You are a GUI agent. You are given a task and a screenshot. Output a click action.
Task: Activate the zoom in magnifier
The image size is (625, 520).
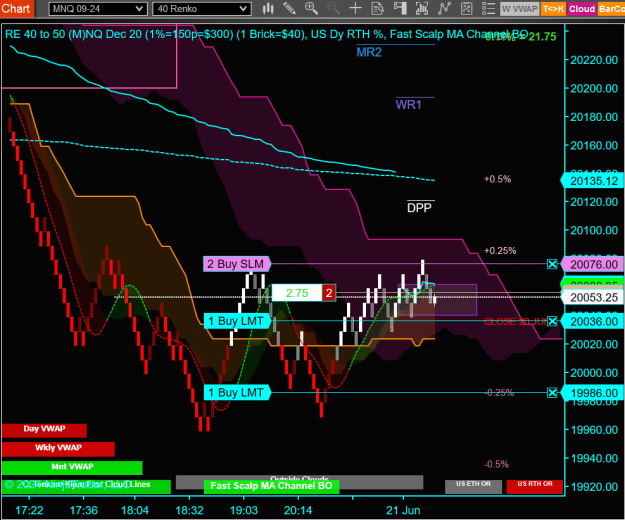(311, 8)
